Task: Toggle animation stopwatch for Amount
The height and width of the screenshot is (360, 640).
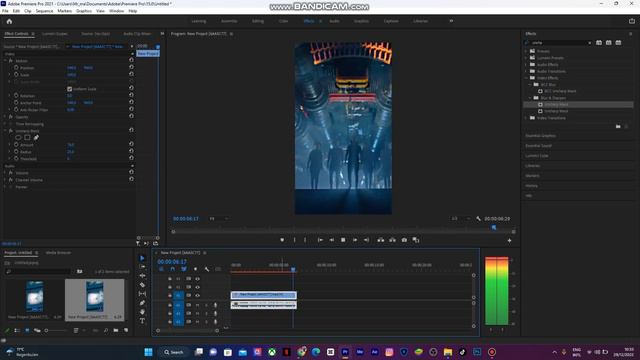Action: pos(16,144)
